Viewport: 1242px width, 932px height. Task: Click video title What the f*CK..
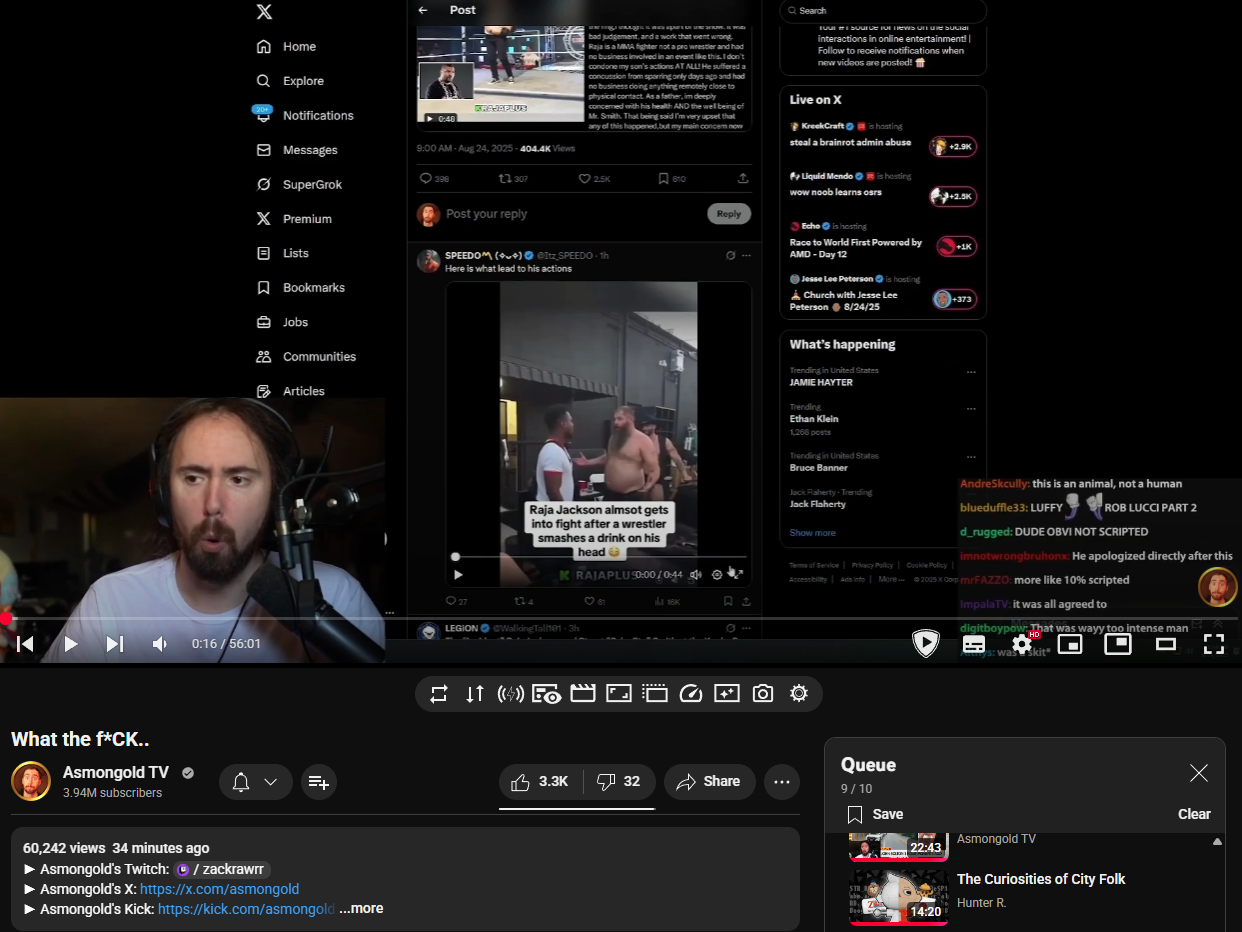[80, 740]
